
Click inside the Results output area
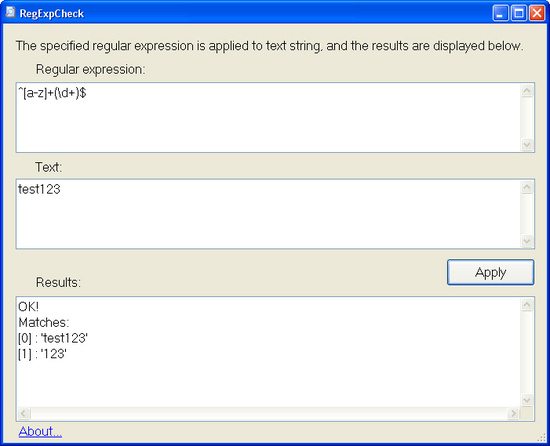click(x=268, y=352)
